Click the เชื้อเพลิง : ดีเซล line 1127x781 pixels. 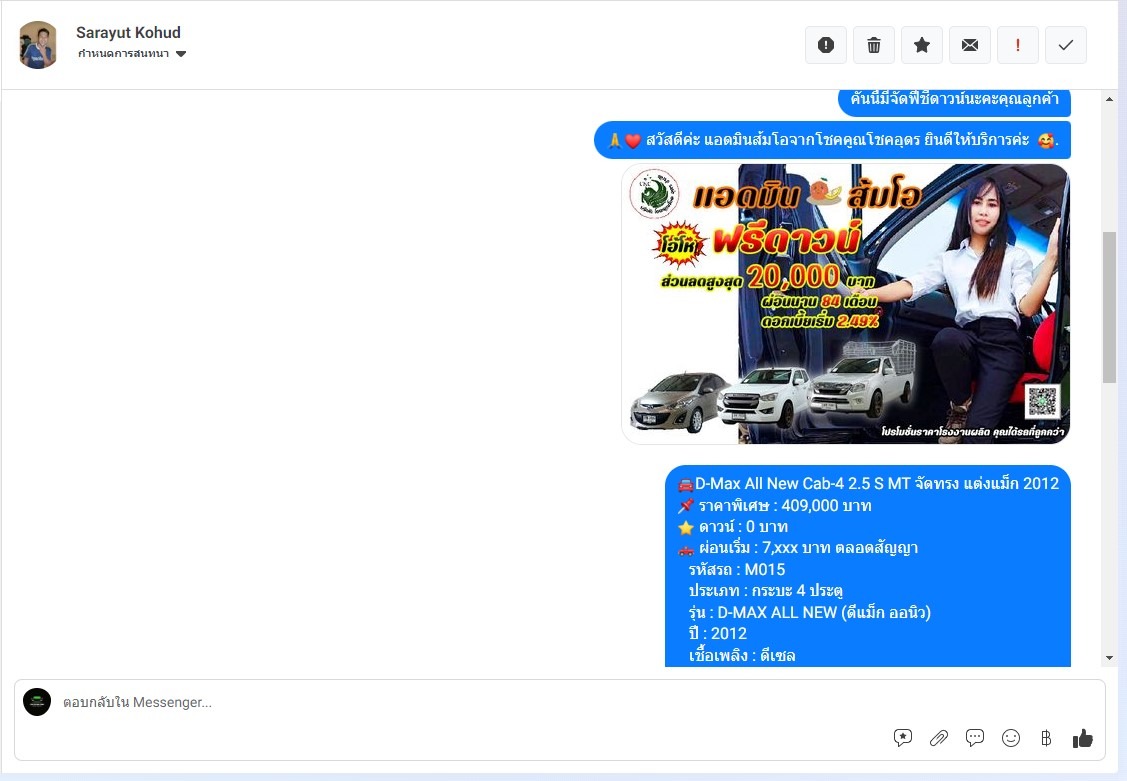742,655
